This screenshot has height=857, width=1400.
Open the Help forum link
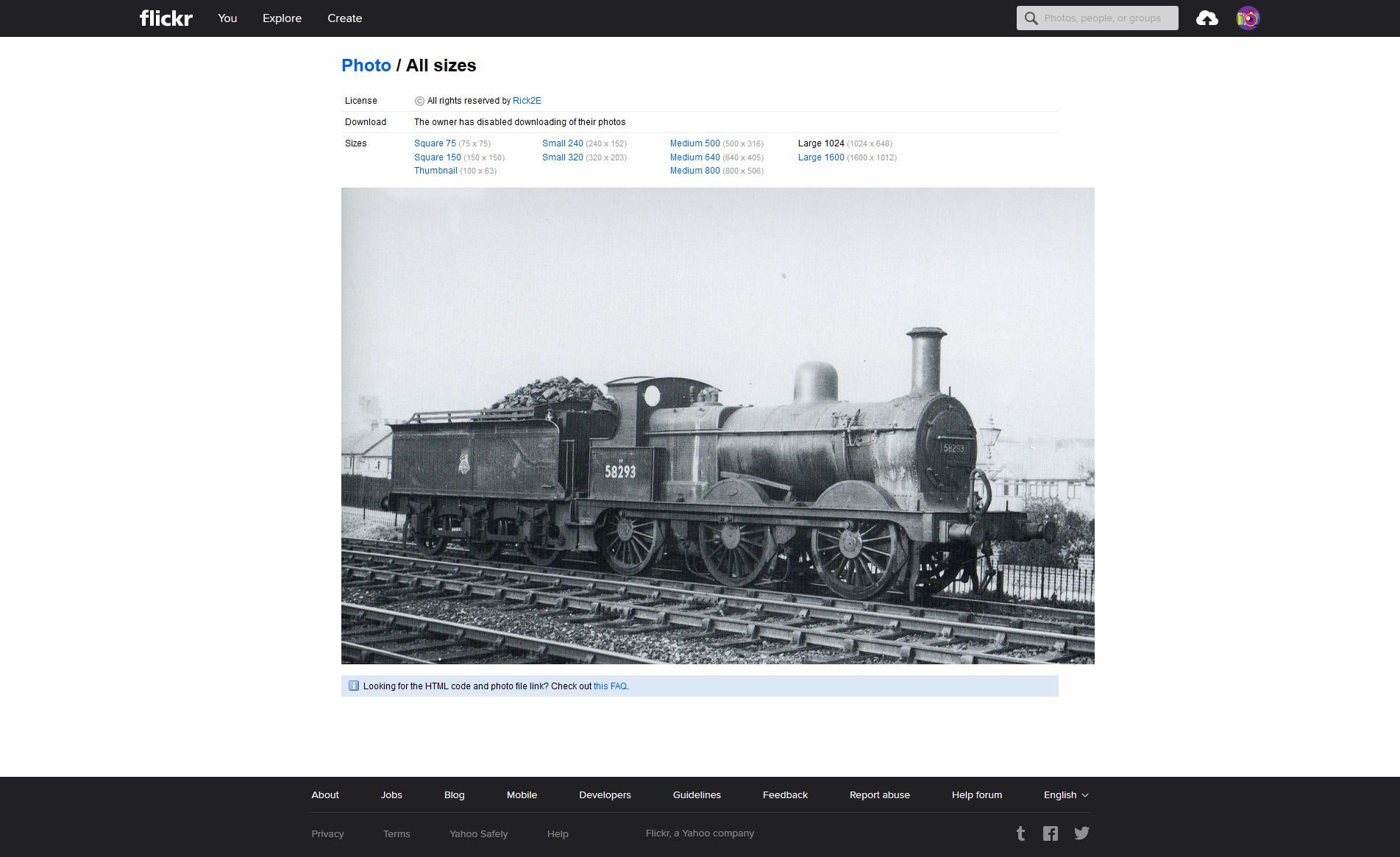pos(977,795)
